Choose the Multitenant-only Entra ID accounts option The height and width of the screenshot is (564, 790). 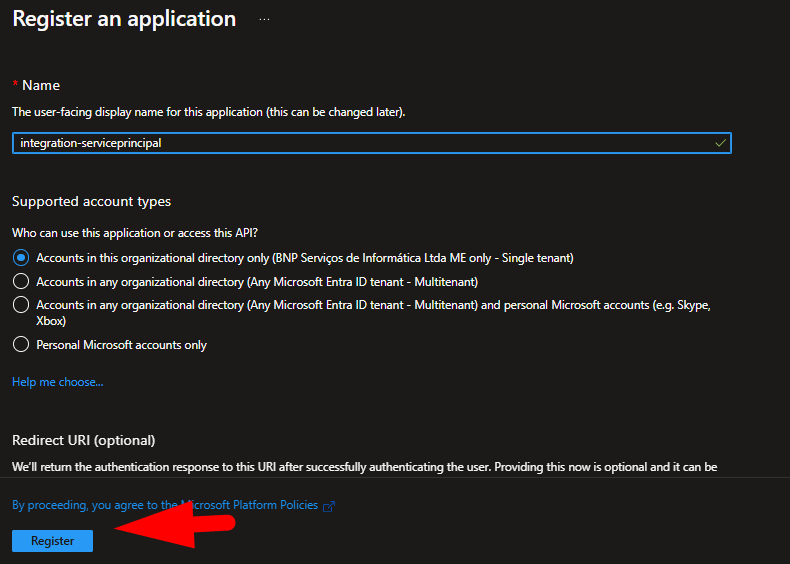(x=21, y=282)
